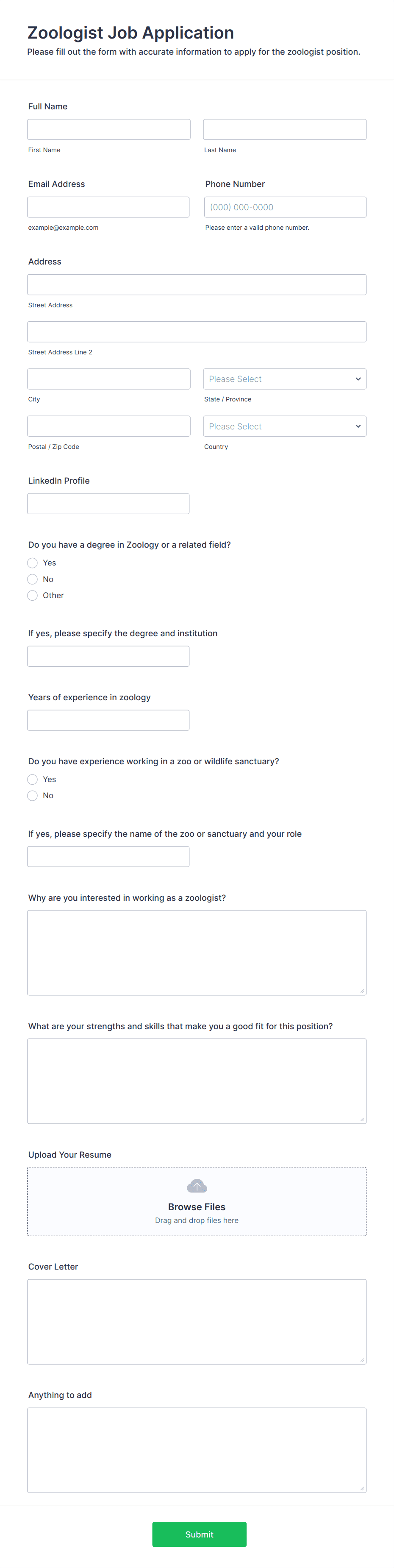Expand the State dropdown chevron arrow
The image size is (394, 1568).
click(358, 378)
